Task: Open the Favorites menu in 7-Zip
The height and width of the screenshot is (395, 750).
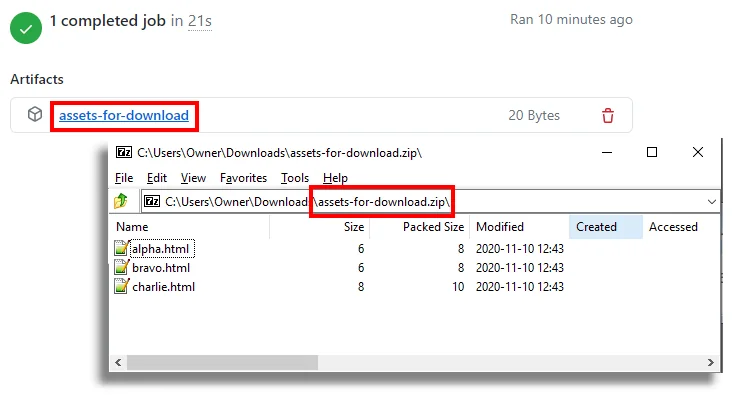Action: [x=243, y=178]
